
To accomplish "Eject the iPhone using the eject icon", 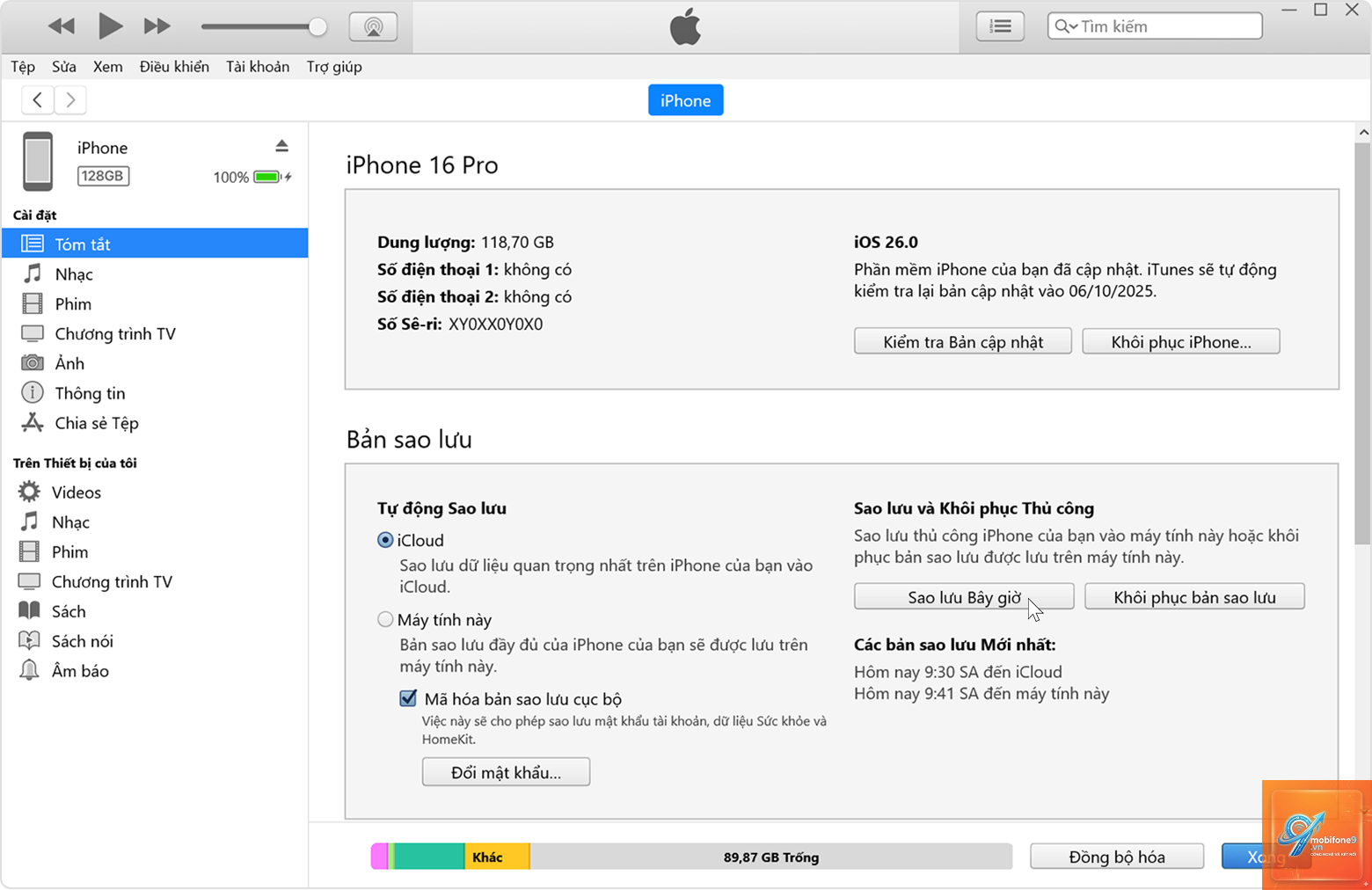I will (x=281, y=146).
